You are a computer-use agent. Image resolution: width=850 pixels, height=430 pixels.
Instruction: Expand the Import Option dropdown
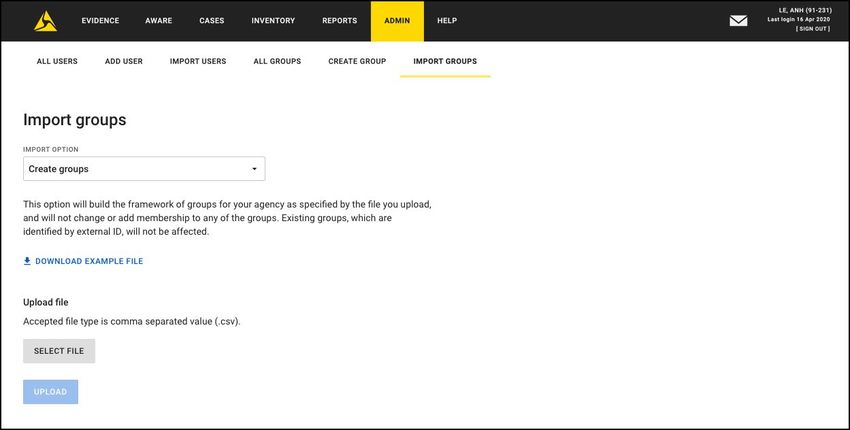coord(144,169)
